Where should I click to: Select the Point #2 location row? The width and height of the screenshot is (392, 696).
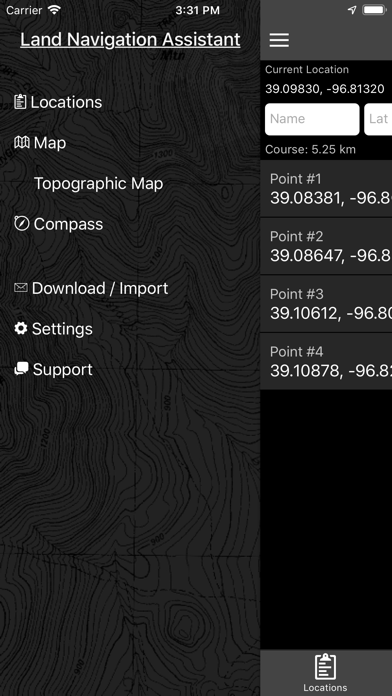[x=326, y=246]
